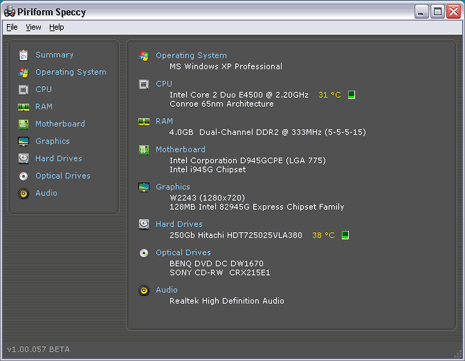Click the Motherboard icon in summary panel
Viewport: 465px width, 361px height.
pos(144,150)
